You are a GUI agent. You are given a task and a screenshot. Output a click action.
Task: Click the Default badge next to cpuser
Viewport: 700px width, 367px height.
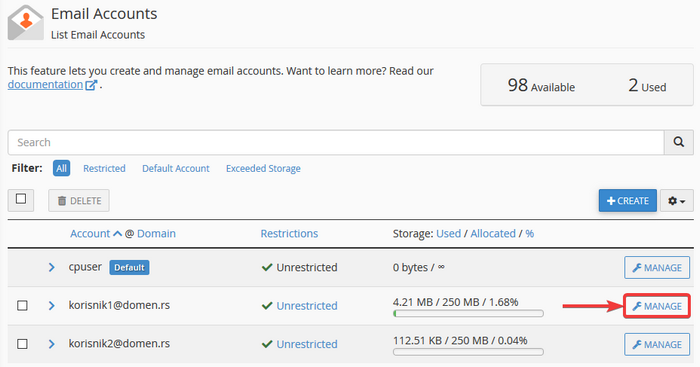[129, 267]
